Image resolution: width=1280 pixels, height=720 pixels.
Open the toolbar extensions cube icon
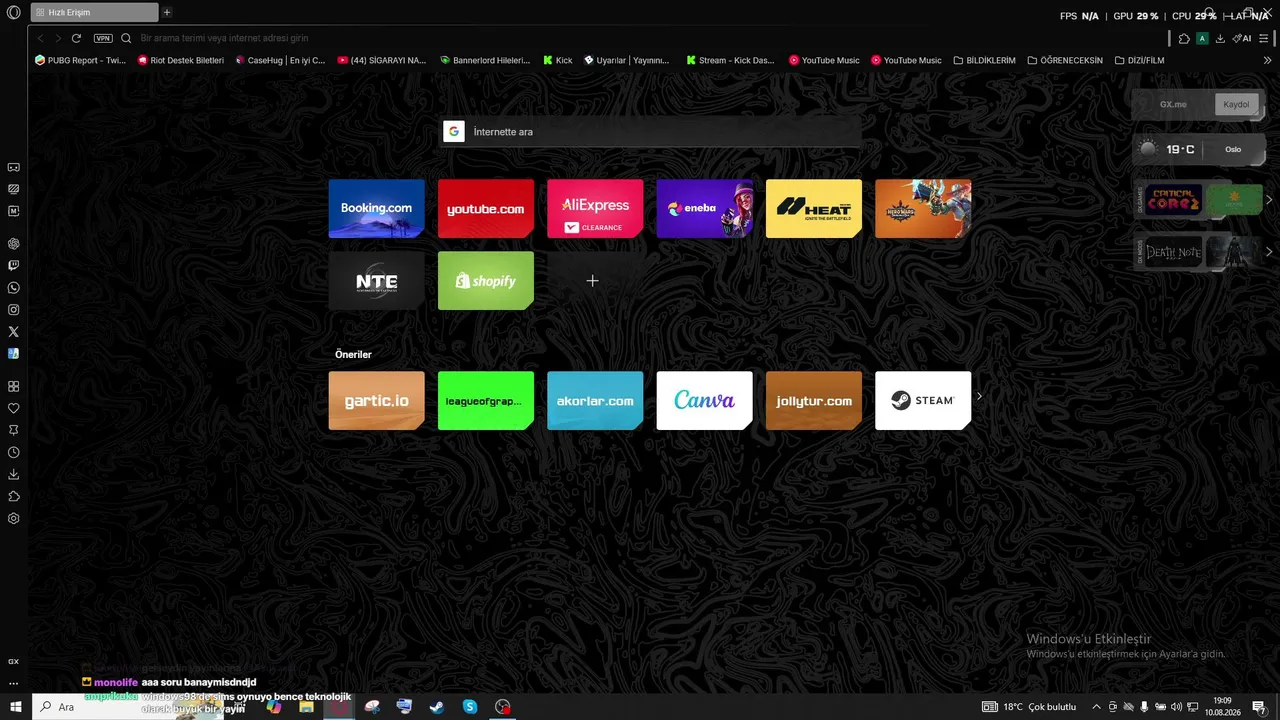coord(1184,38)
